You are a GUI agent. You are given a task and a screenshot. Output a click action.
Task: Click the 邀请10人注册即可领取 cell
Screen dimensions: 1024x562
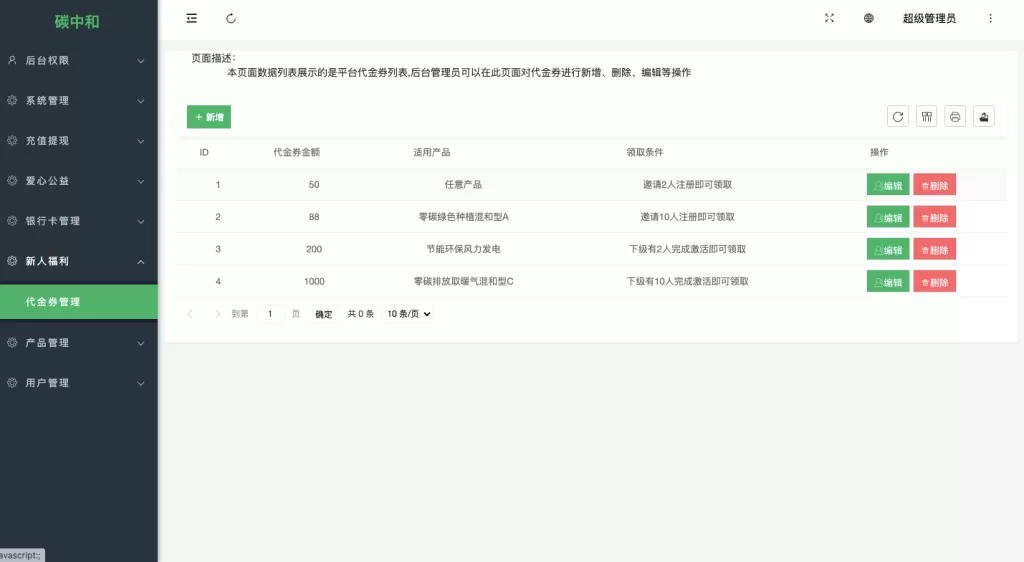click(688, 217)
